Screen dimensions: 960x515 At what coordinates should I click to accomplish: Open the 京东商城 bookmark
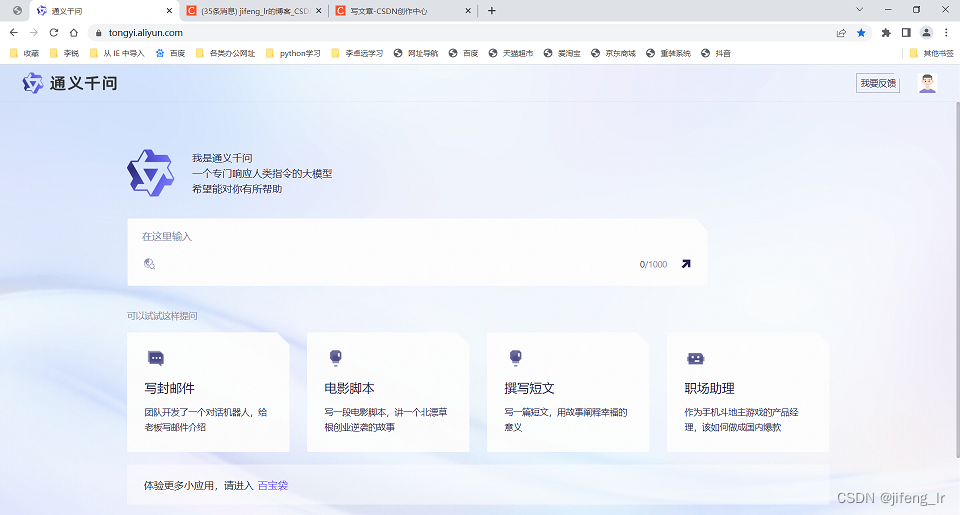pyautogui.click(x=613, y=53)
